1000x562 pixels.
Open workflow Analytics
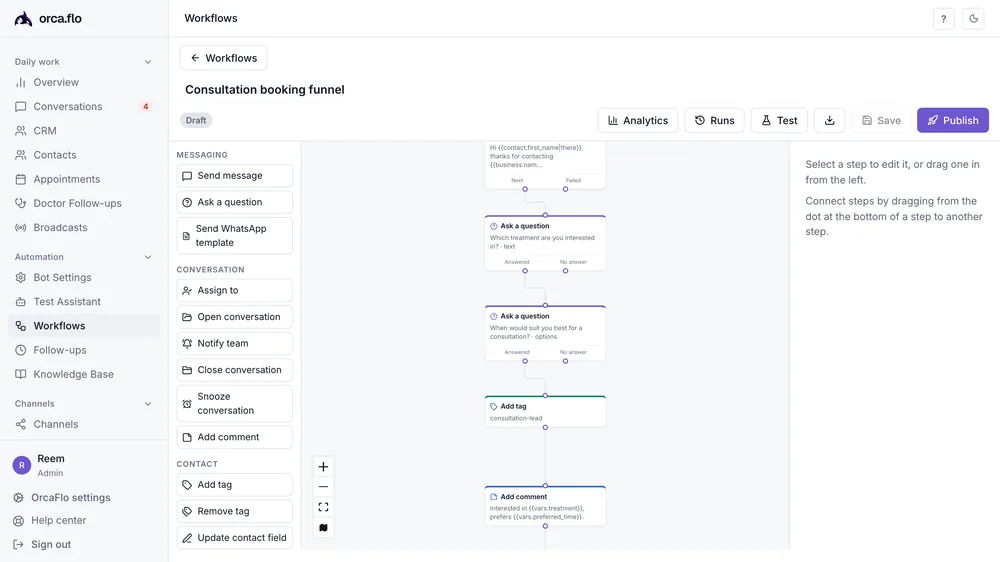click(x=638, y=121)
